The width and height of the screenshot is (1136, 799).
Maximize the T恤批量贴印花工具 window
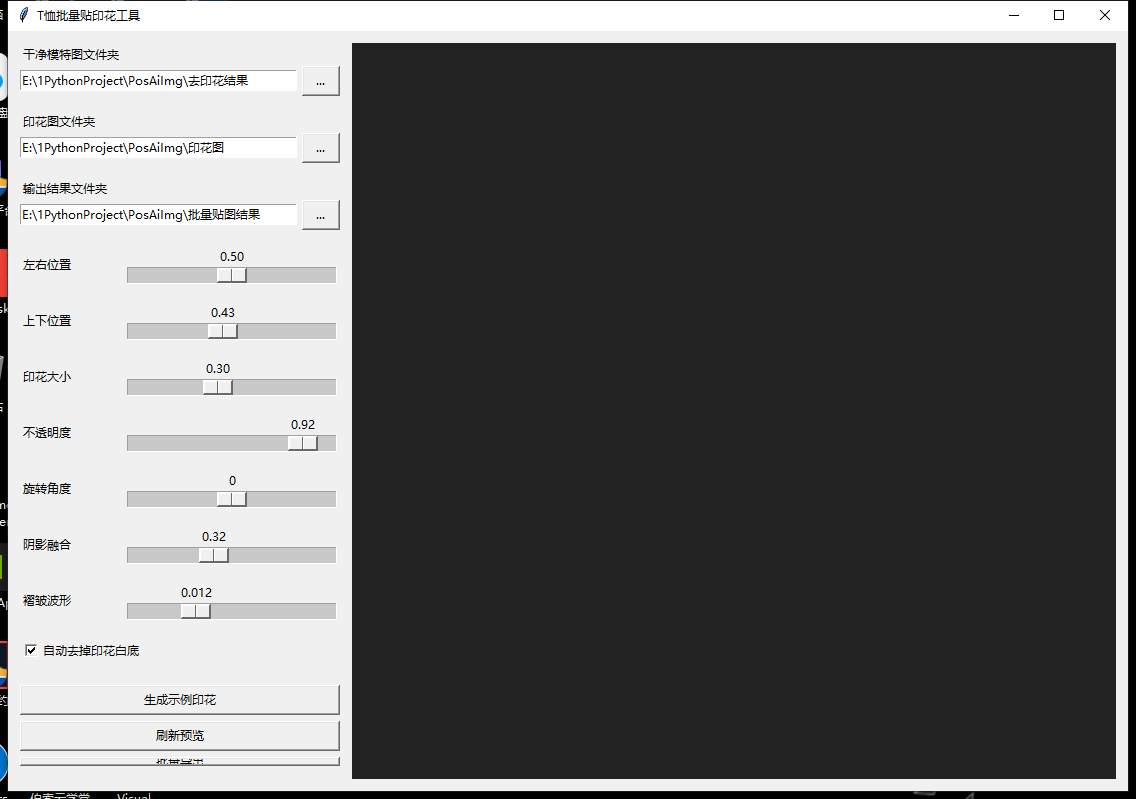pyautogui.click(x=1058, y=15)
